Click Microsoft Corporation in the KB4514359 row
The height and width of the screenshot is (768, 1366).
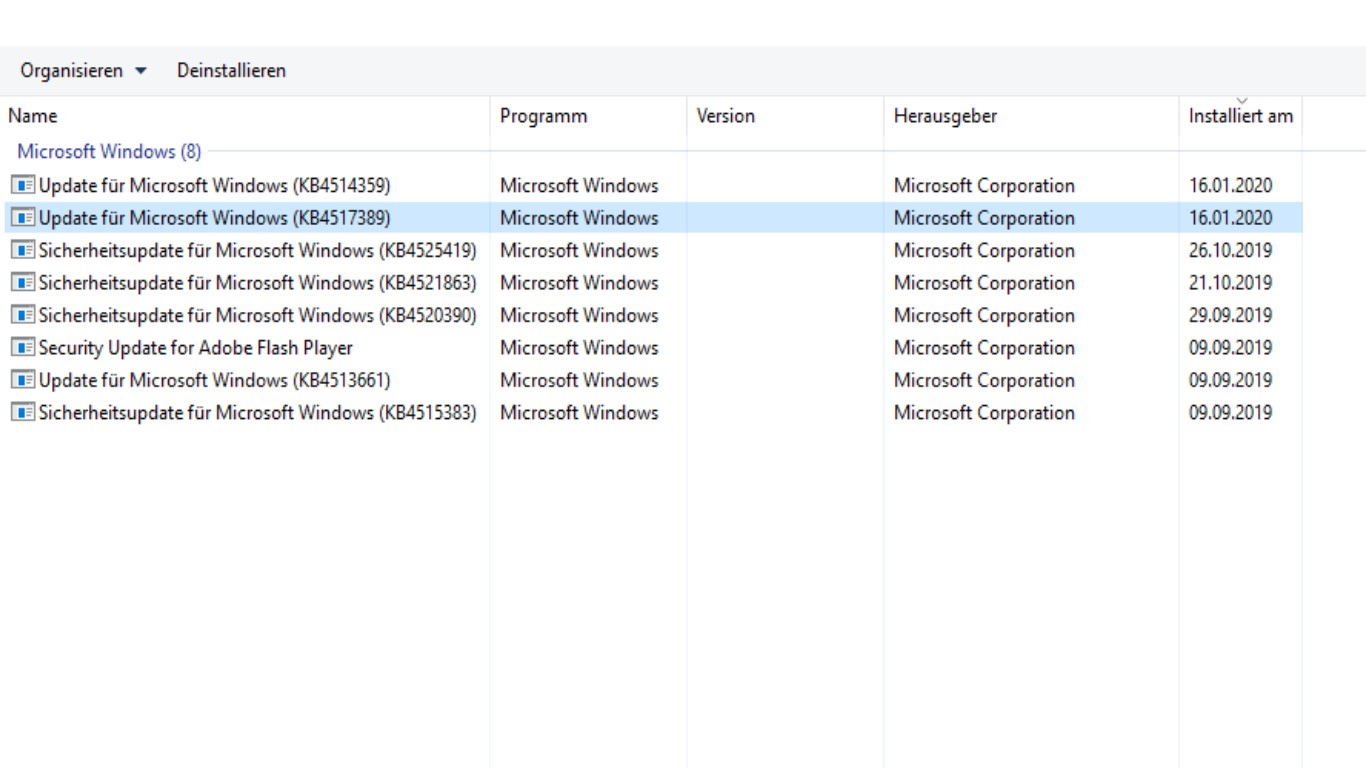click(x=984, y=185)
